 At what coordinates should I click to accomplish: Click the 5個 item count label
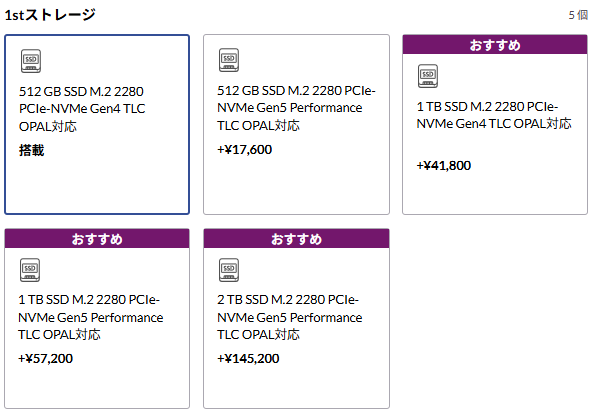point(578,15)
